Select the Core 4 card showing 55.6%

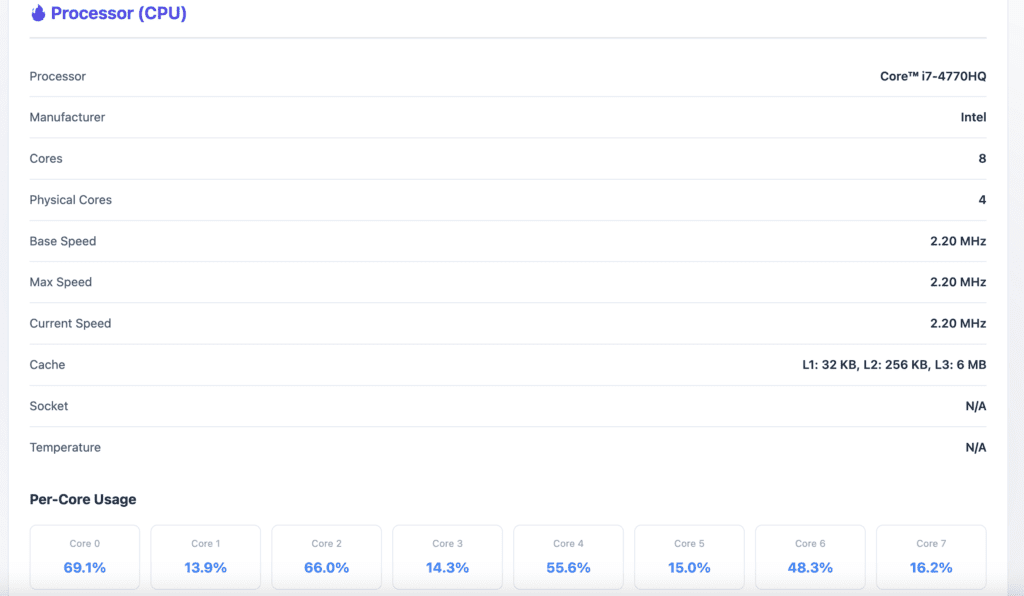tap(568, 557)
